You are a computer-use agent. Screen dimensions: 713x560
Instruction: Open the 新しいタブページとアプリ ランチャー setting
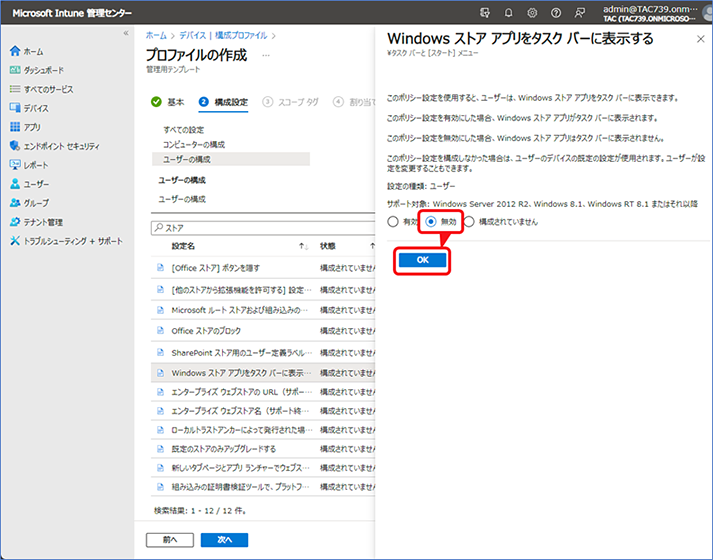click(x=240, y=468)
